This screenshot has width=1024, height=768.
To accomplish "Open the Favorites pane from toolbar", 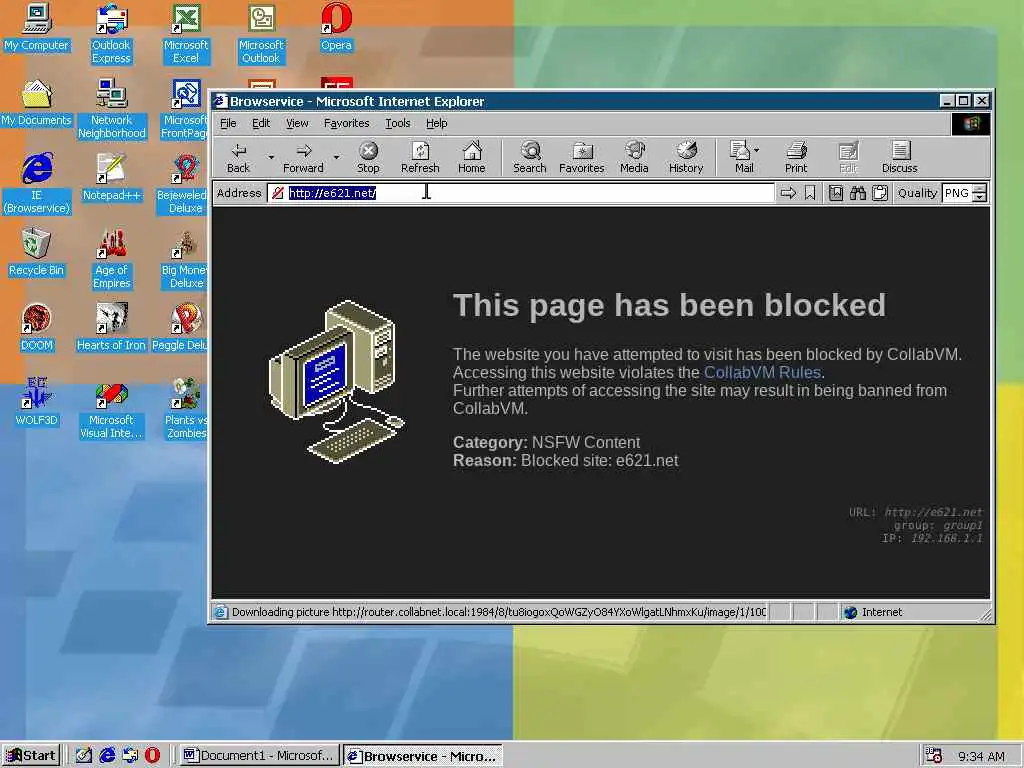I will click(x=581, y=157).
